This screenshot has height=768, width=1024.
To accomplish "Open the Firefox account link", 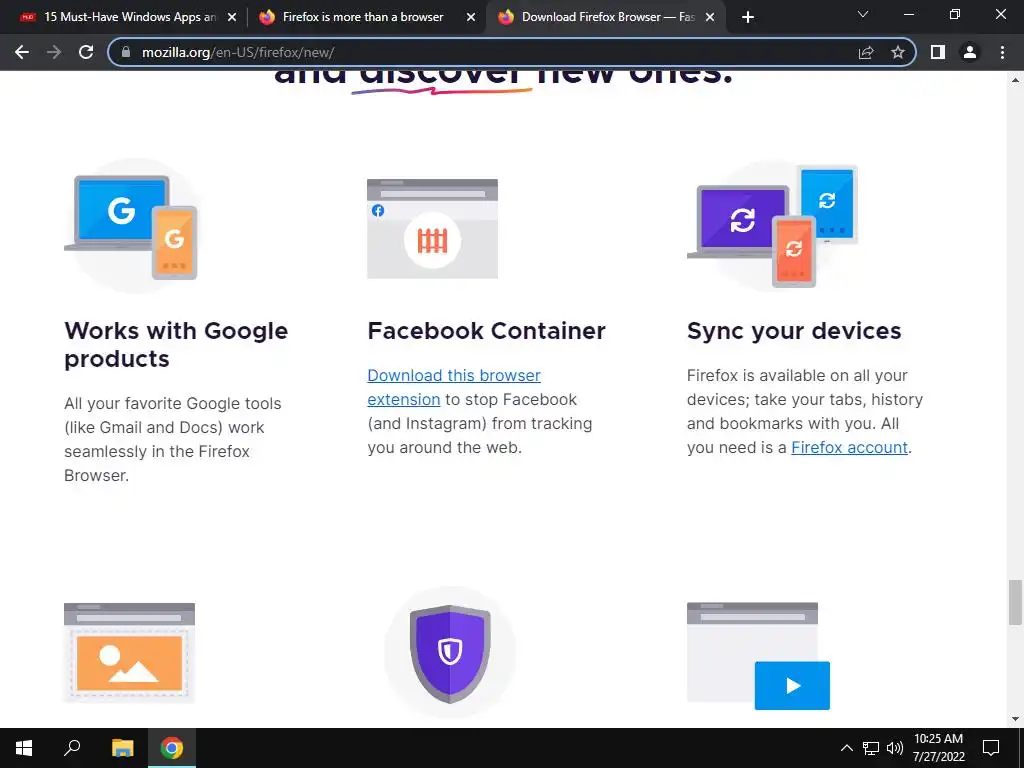I will pos(849,447).
